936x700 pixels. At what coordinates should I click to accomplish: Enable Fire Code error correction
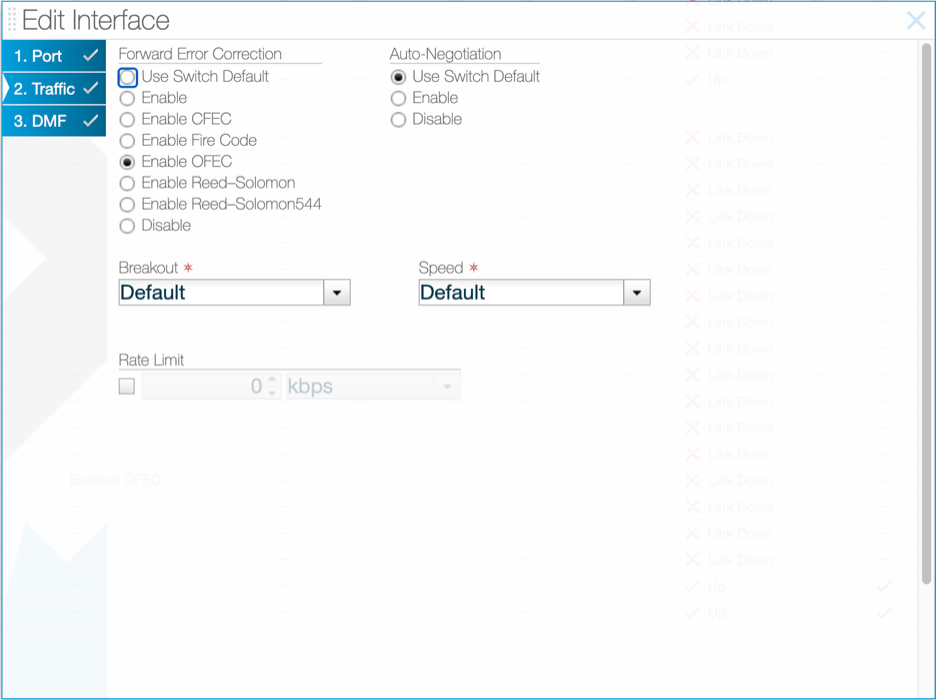[x=127, y=140]
